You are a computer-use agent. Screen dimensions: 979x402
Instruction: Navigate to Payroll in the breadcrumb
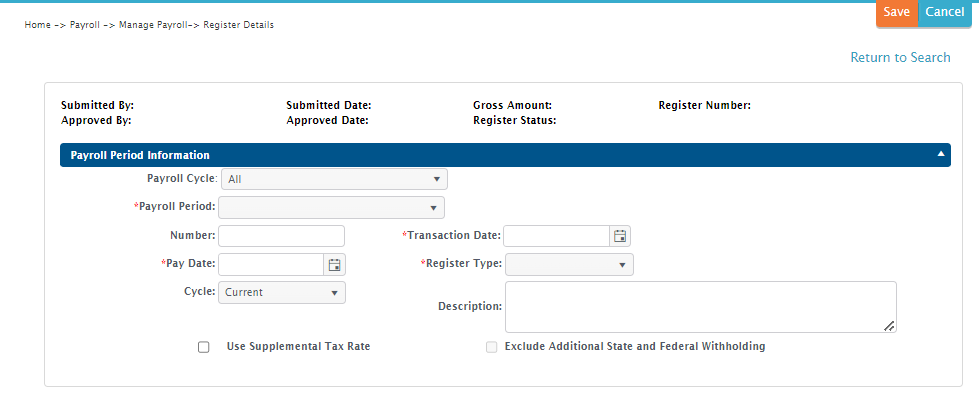85,25
